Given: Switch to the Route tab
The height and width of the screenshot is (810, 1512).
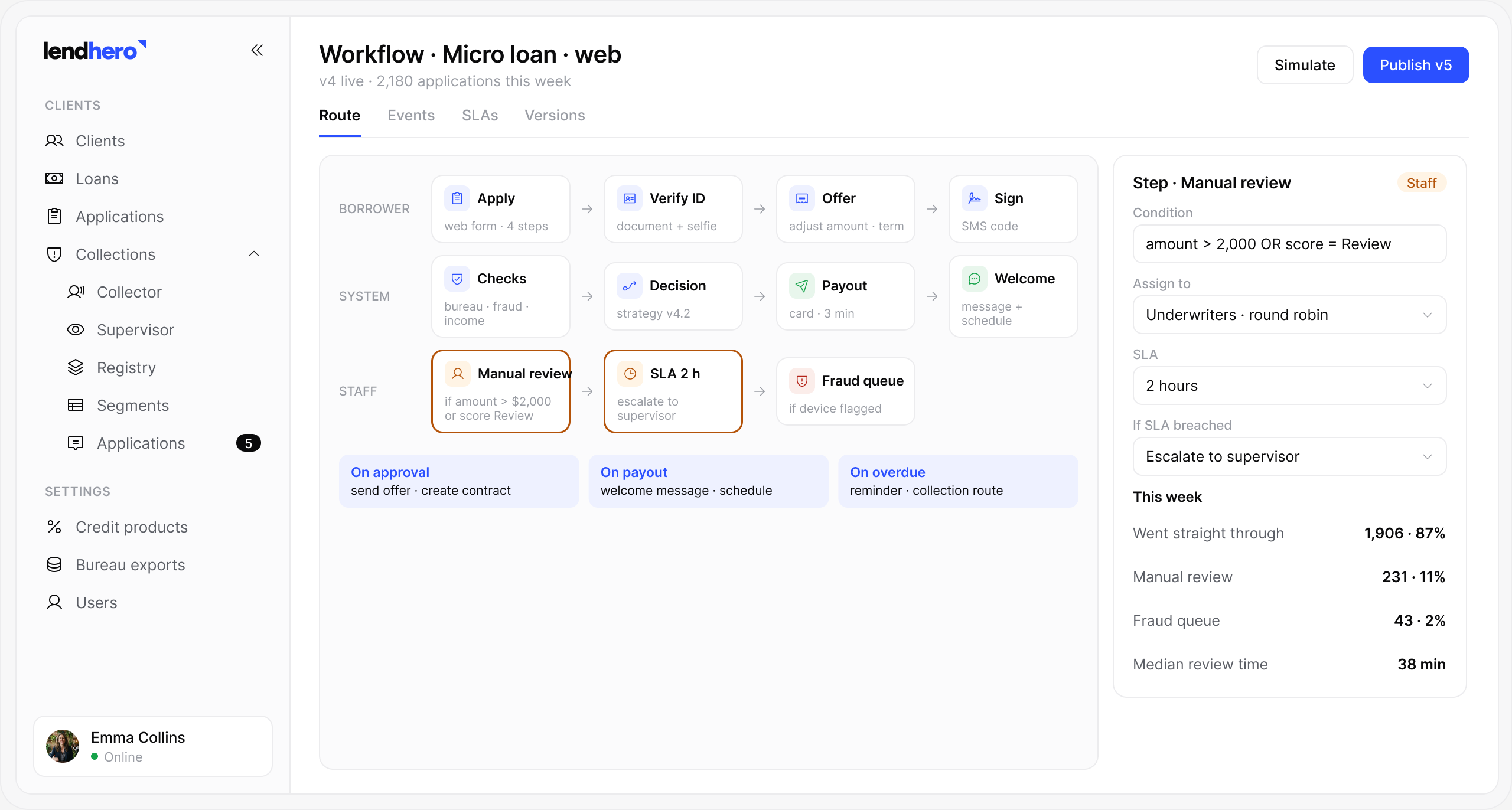Looking at the screenshot, I should [x=340, y=115].
